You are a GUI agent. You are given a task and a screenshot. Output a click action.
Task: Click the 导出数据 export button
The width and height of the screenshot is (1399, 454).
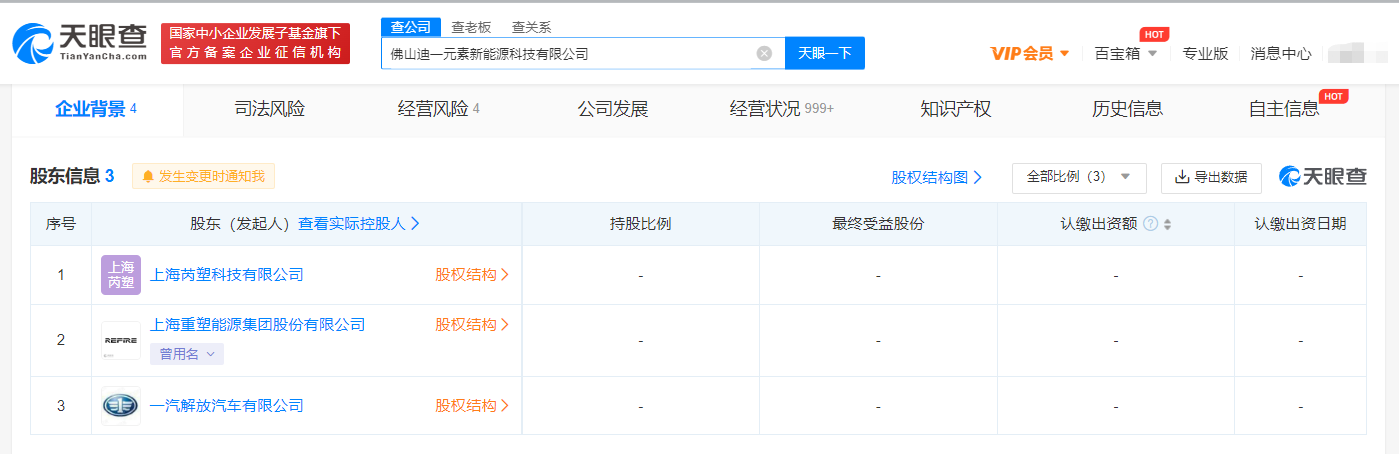[1211, 177]
